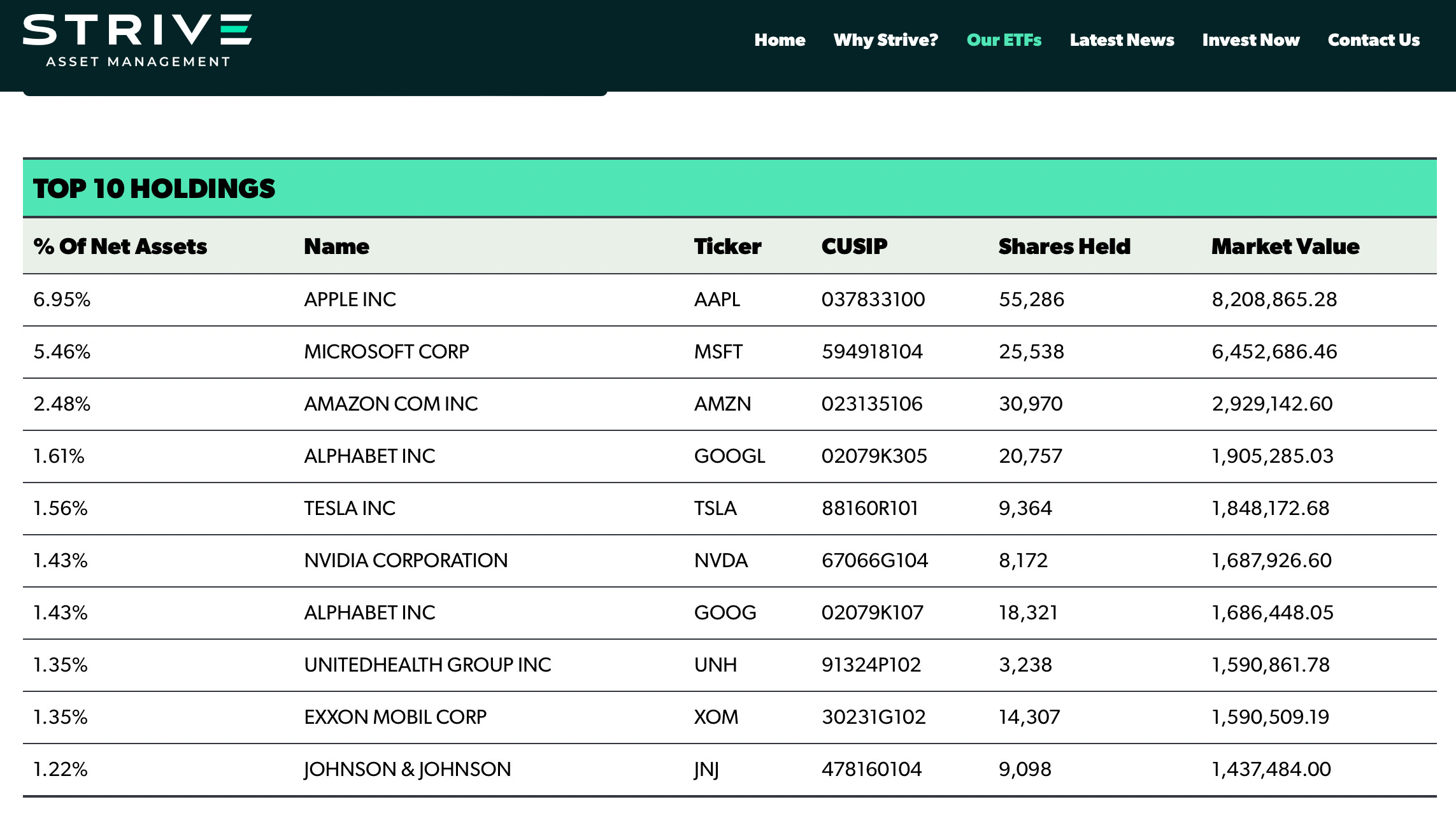Click the Top 10 Holdings heading
1456x825 pixels.
tap(154, 188)
